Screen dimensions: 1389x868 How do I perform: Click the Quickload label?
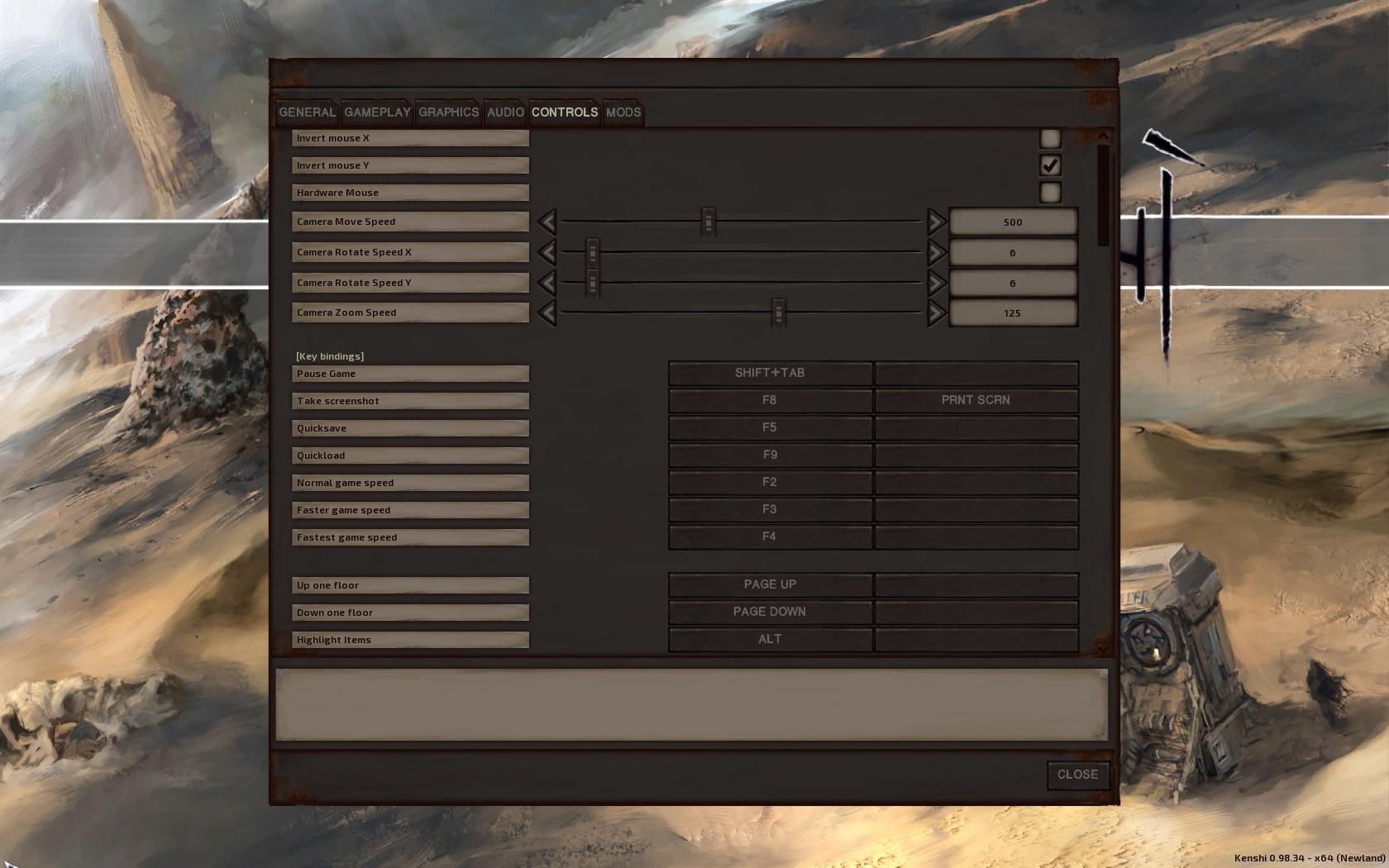[410, 455]
